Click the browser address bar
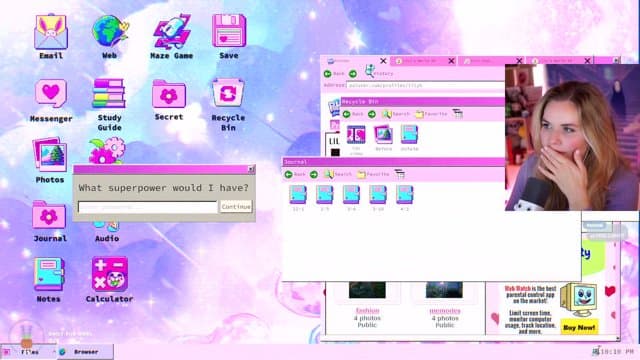640x360 pixels. [425, 85]
